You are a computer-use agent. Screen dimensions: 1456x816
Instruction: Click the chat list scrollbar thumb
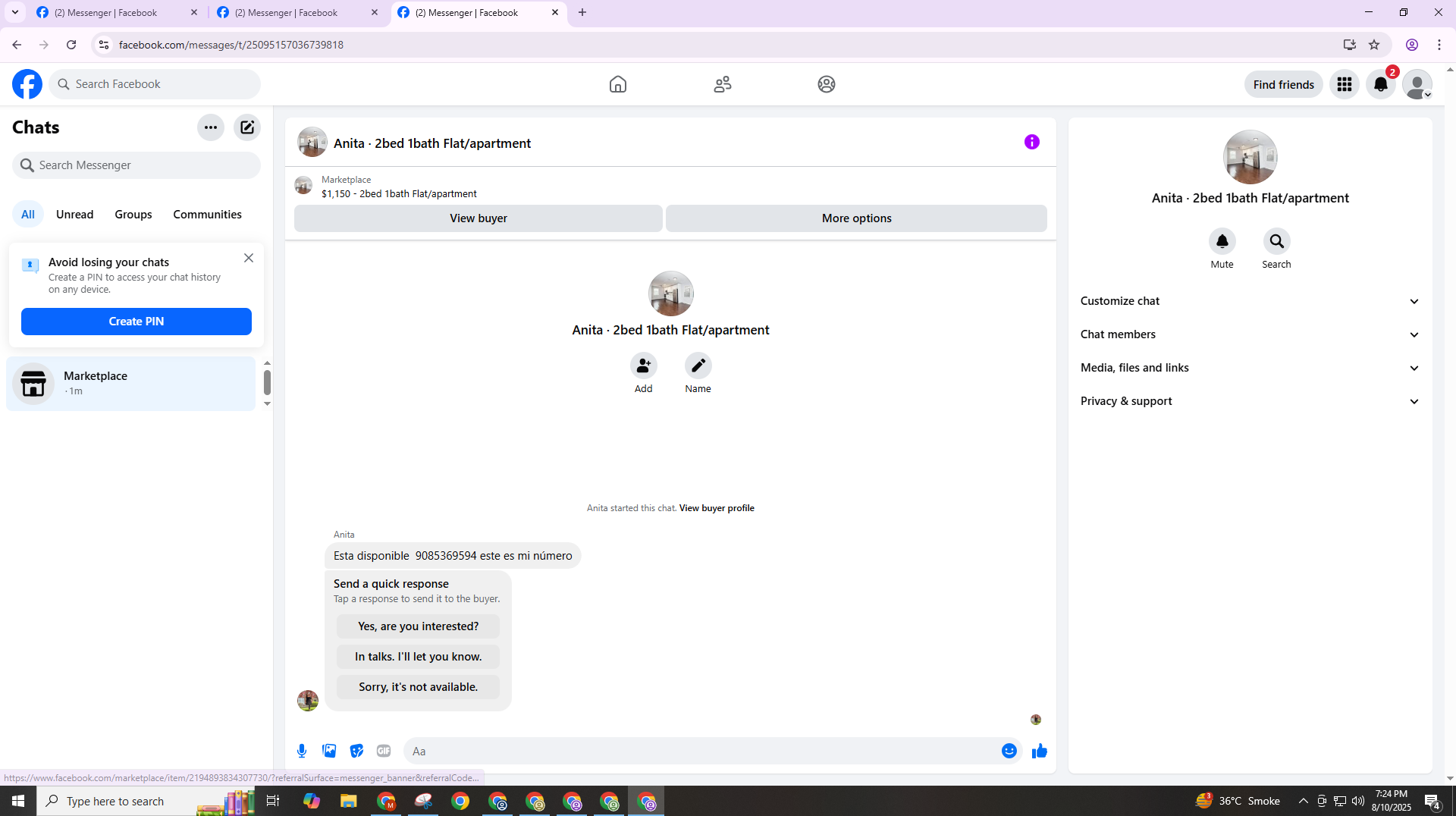point(267,382)
